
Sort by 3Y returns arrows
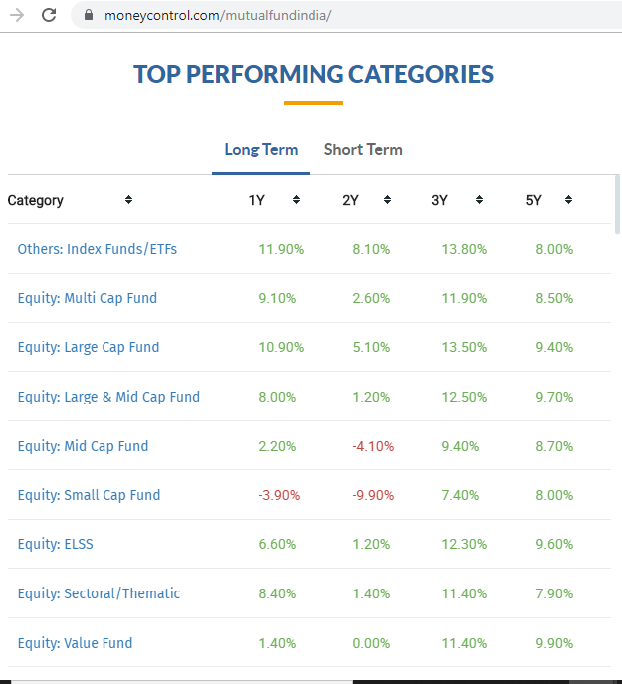(479, 200)
